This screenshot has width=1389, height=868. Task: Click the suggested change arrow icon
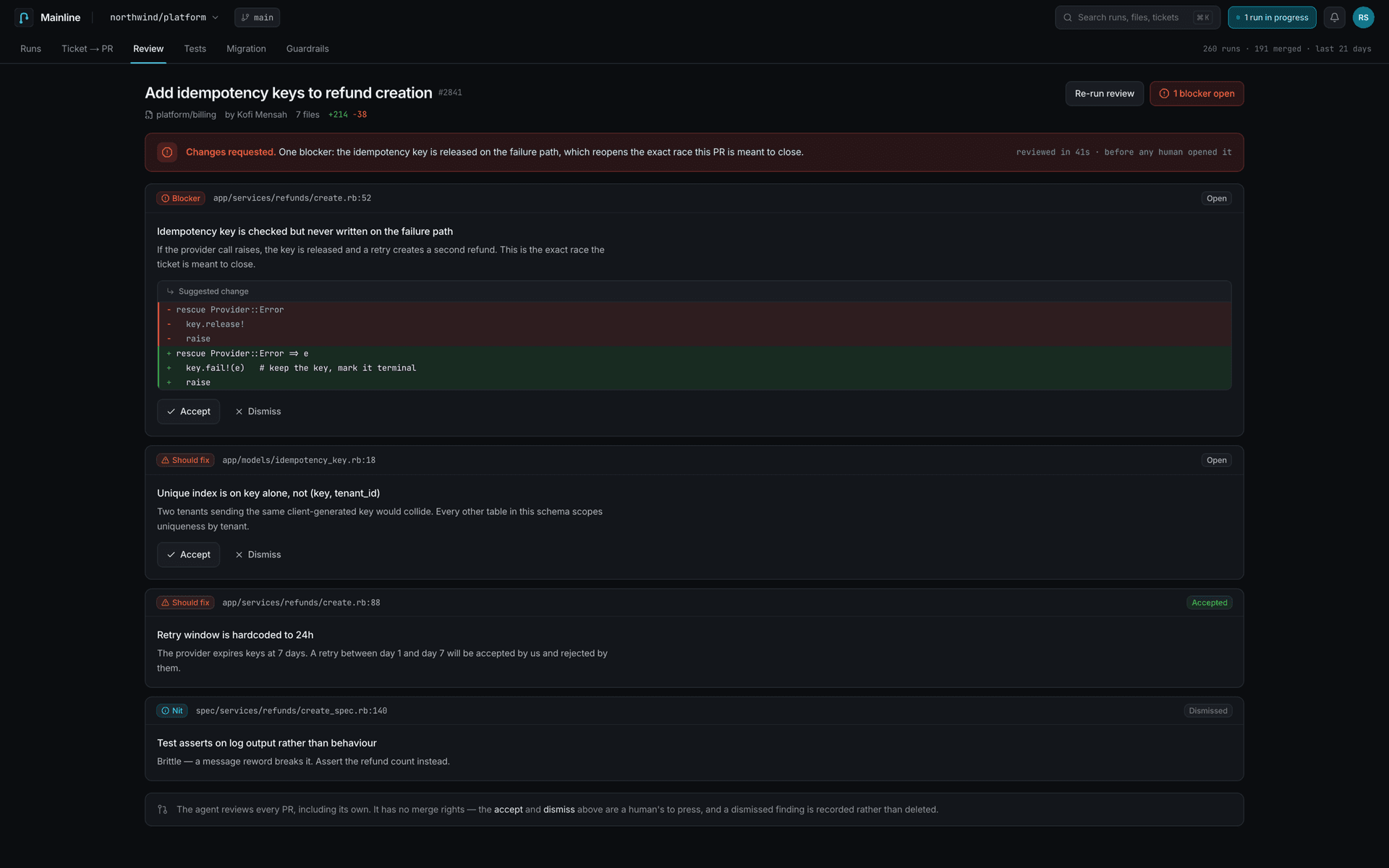click(171, 292)
